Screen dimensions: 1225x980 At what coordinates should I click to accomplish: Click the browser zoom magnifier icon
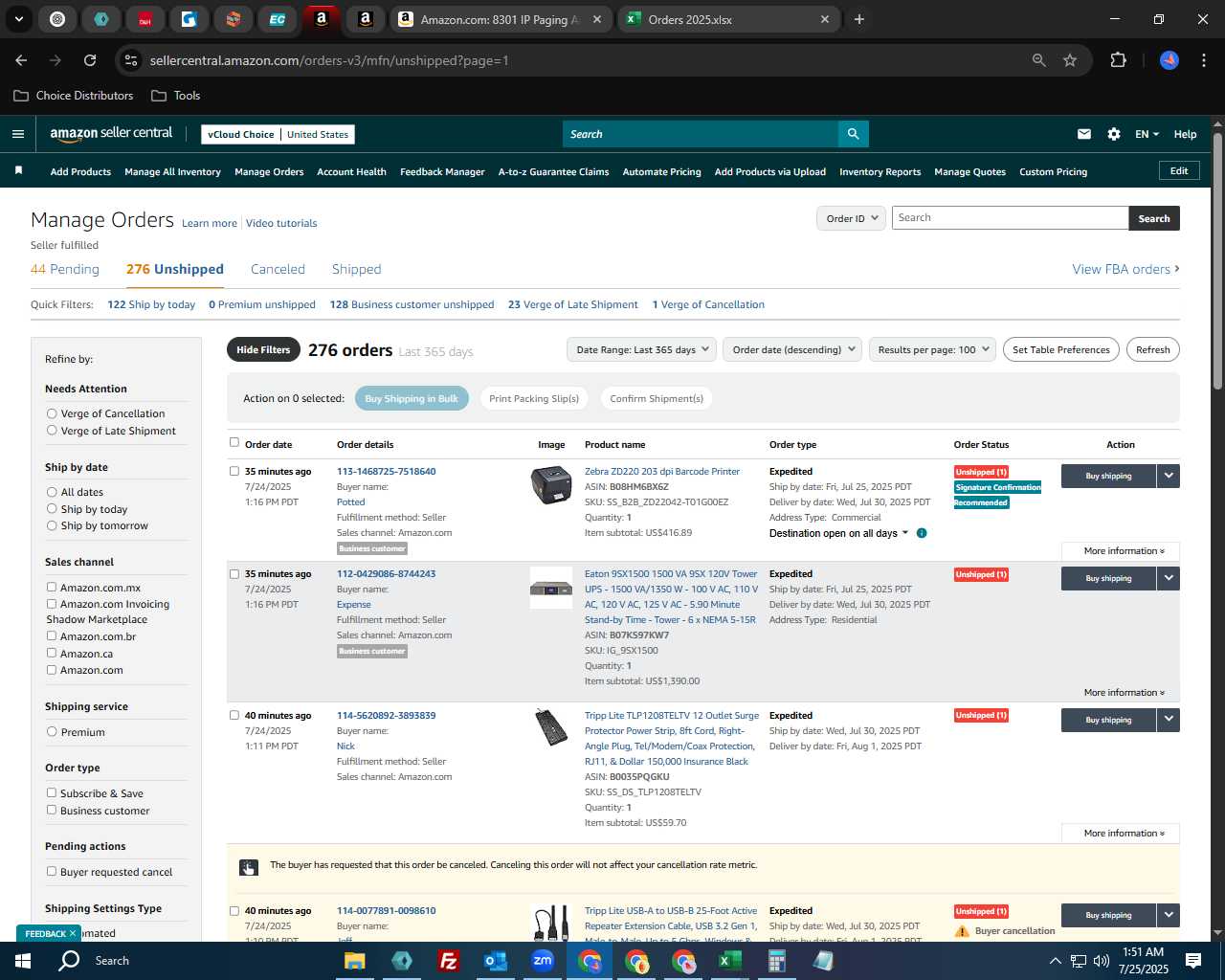tap(1039, 60)
